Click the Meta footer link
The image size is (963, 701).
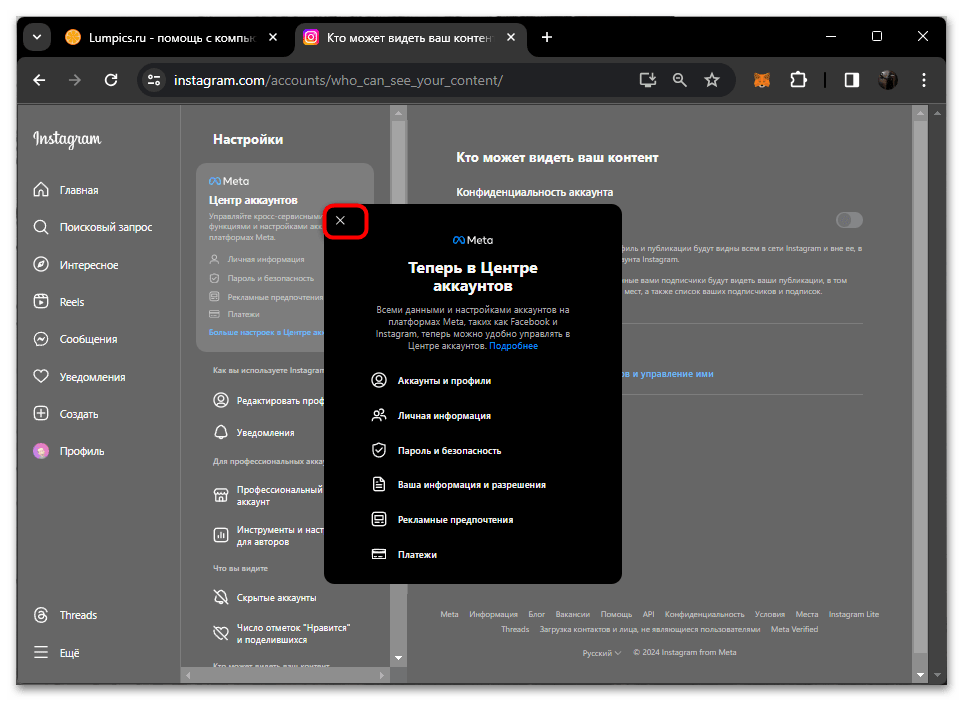[449, 614]
